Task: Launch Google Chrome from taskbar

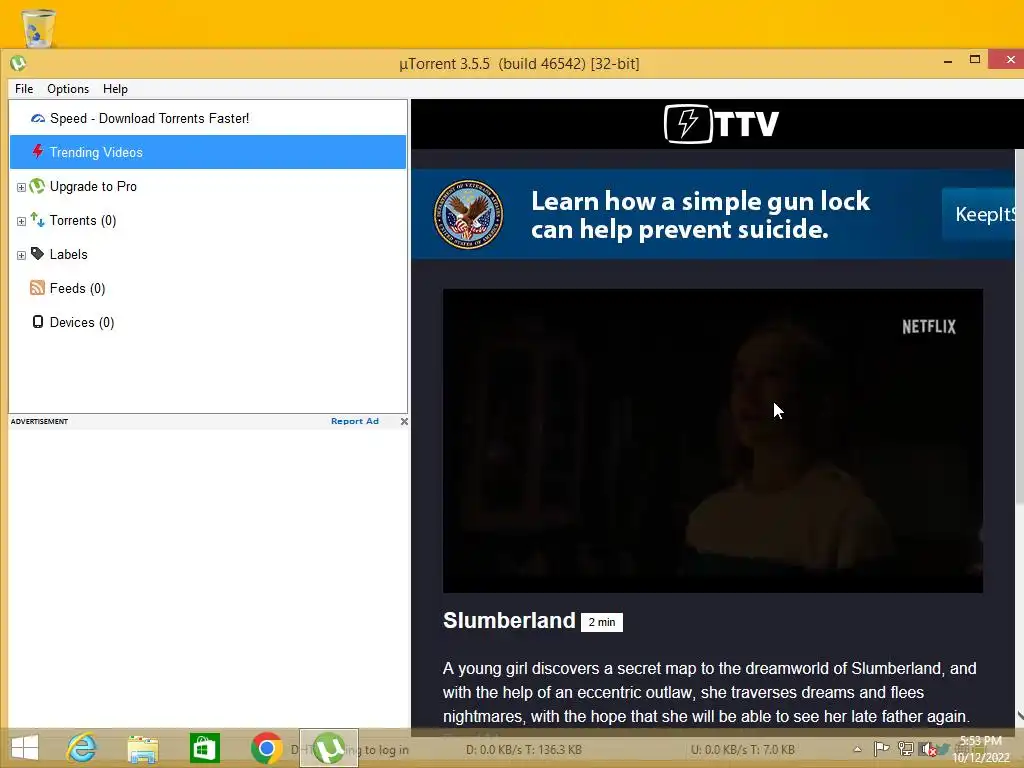Action: coord(266,748)
